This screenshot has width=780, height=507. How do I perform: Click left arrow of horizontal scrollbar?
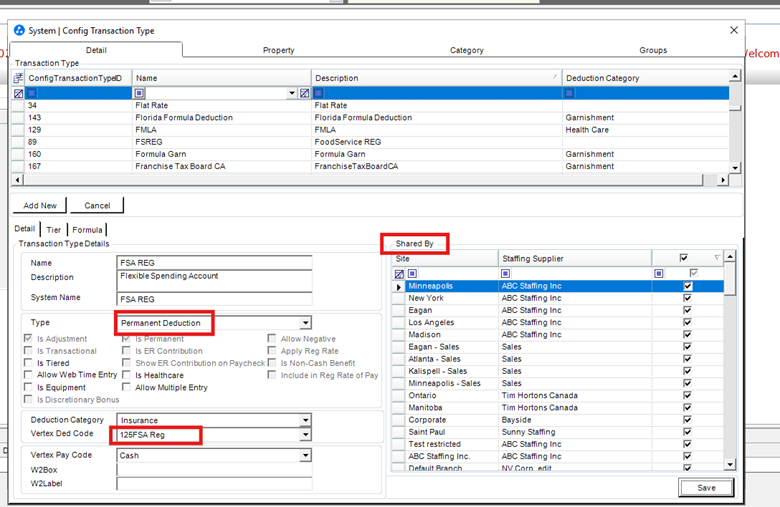[18, 180]
